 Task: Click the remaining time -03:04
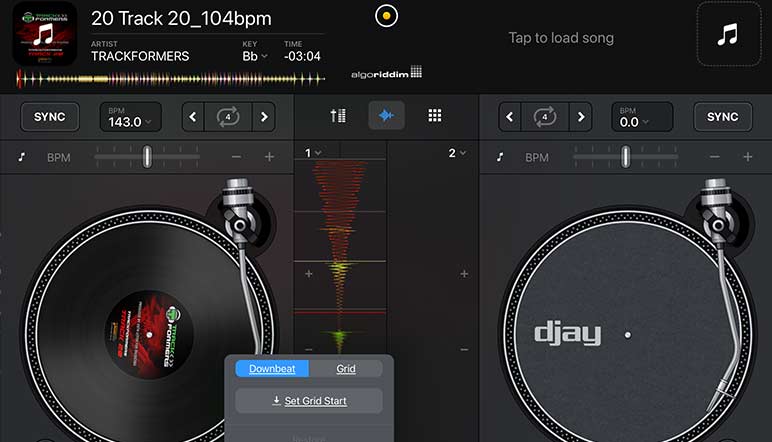pos(302,56)
